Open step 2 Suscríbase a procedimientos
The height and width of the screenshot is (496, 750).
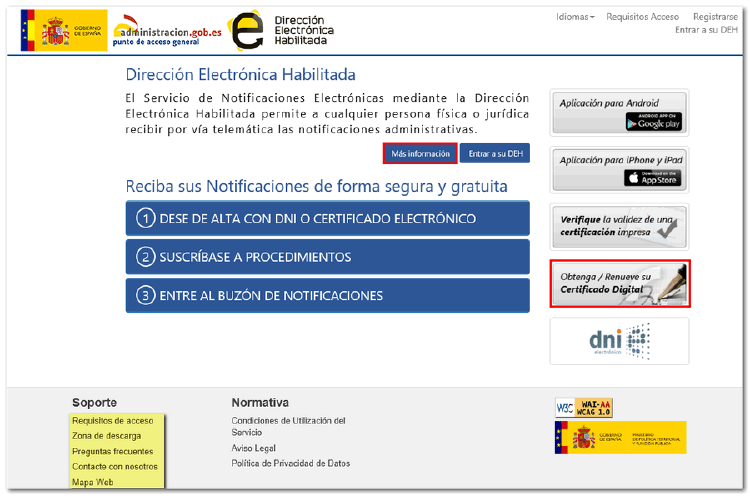[x=328, y=257]
